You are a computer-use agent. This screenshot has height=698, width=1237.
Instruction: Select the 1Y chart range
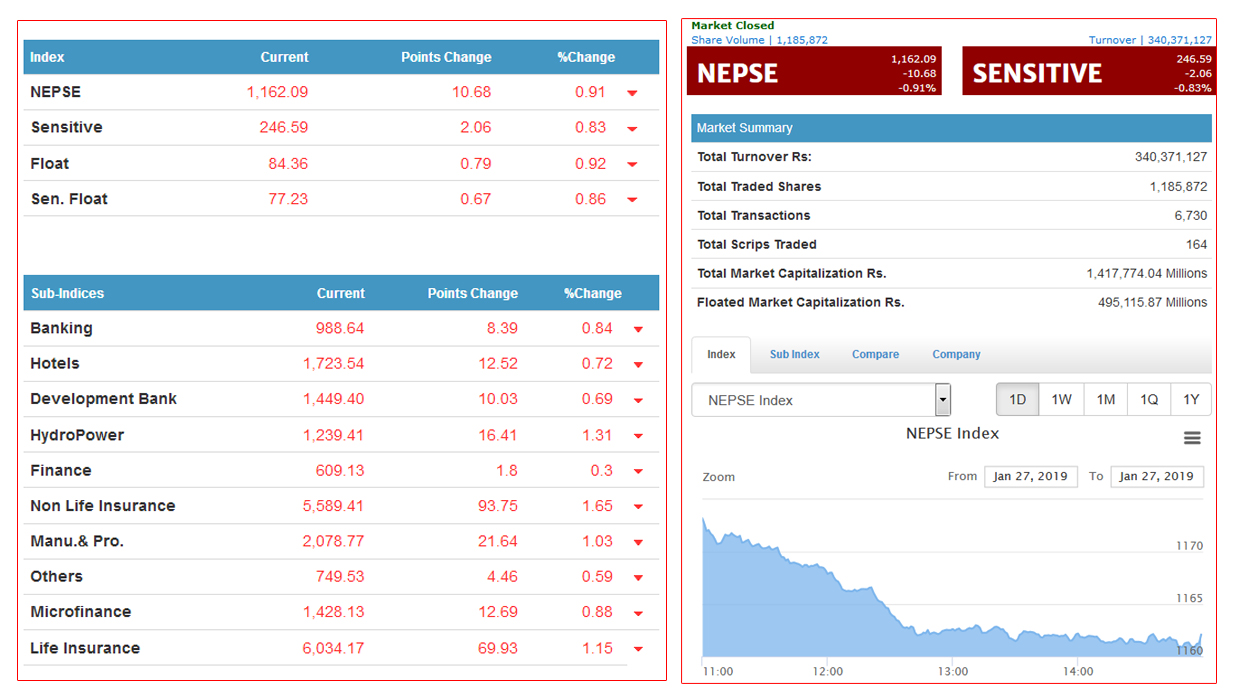(1191, 399)
